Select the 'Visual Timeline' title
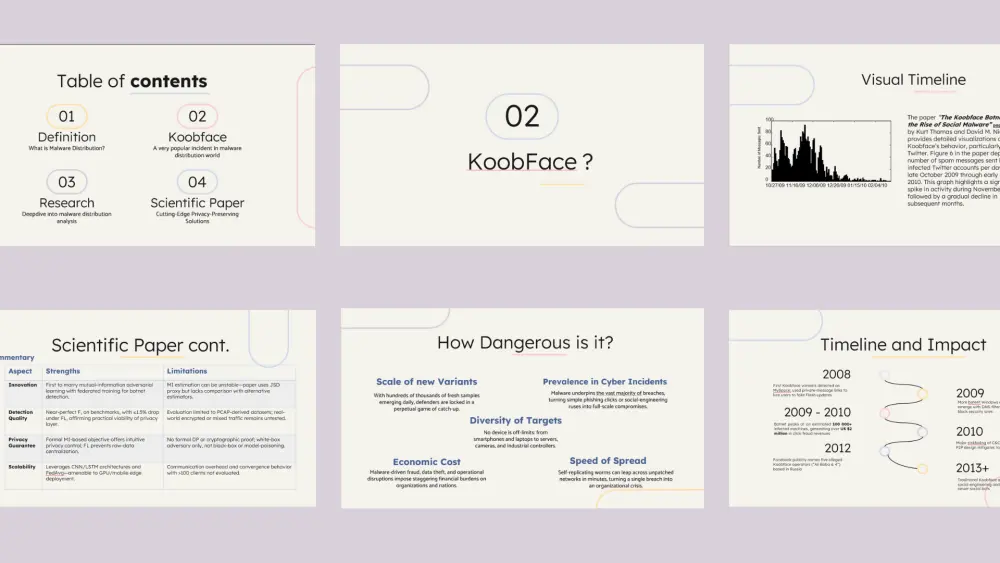The height and width of the screenshot is (563, 1000). pos(913,80)
